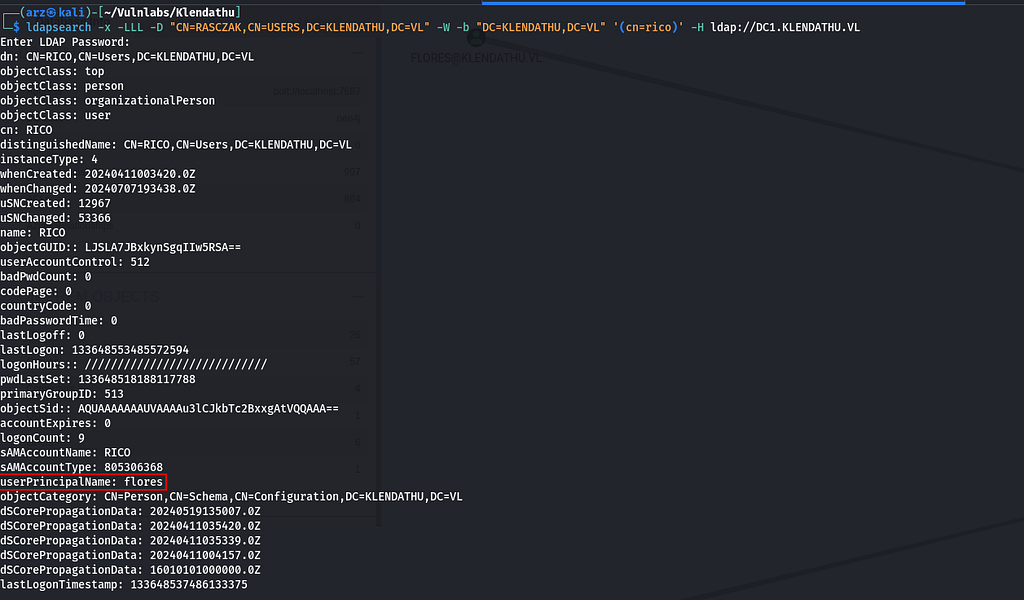Select the bind DN "CN=RASCZAK,CN=USERS,DC=KLENDATHU,DC=VL"

pyautogui.click(x=300, y=27)
